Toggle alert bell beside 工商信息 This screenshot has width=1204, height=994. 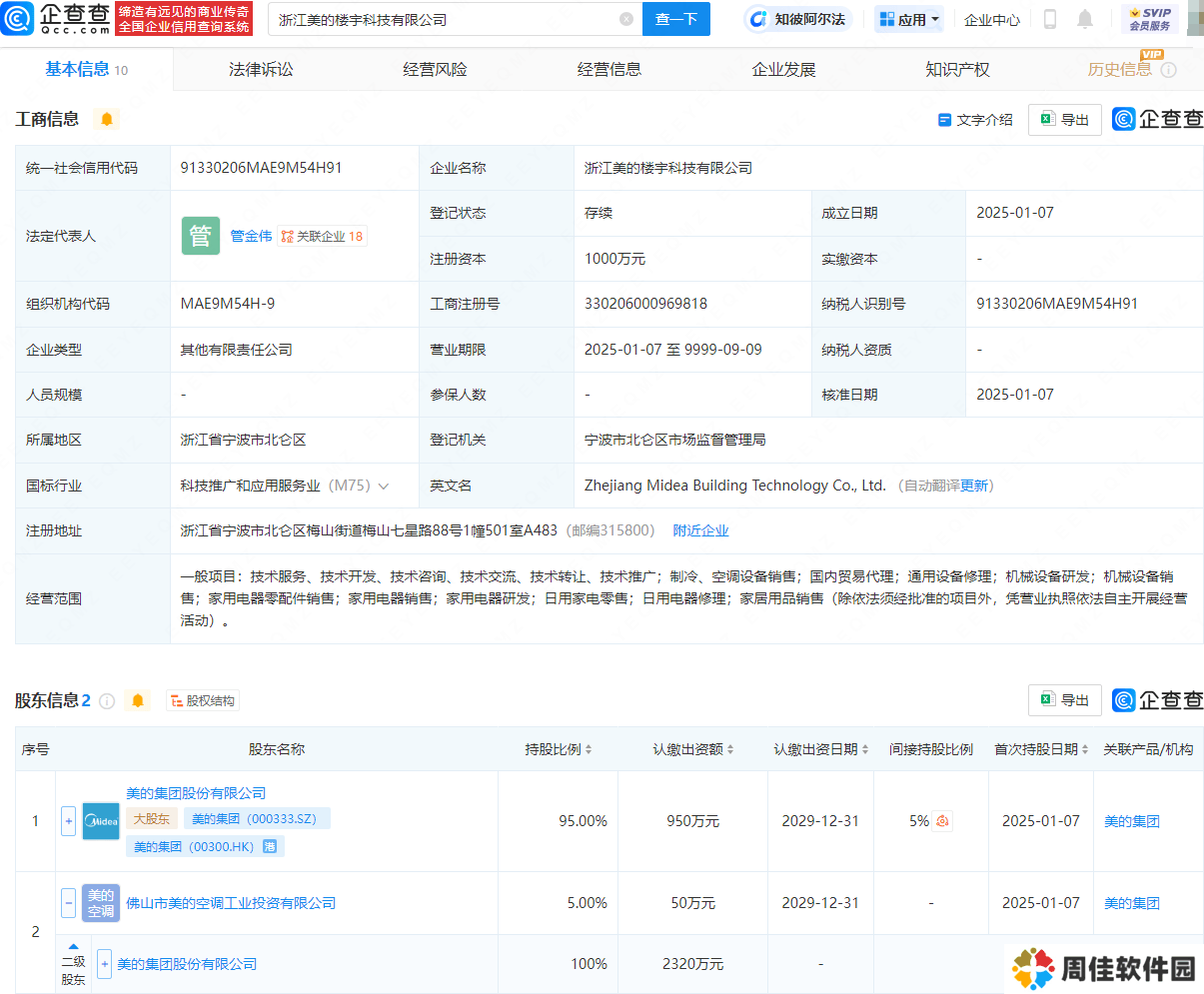(x=107, y=119)
